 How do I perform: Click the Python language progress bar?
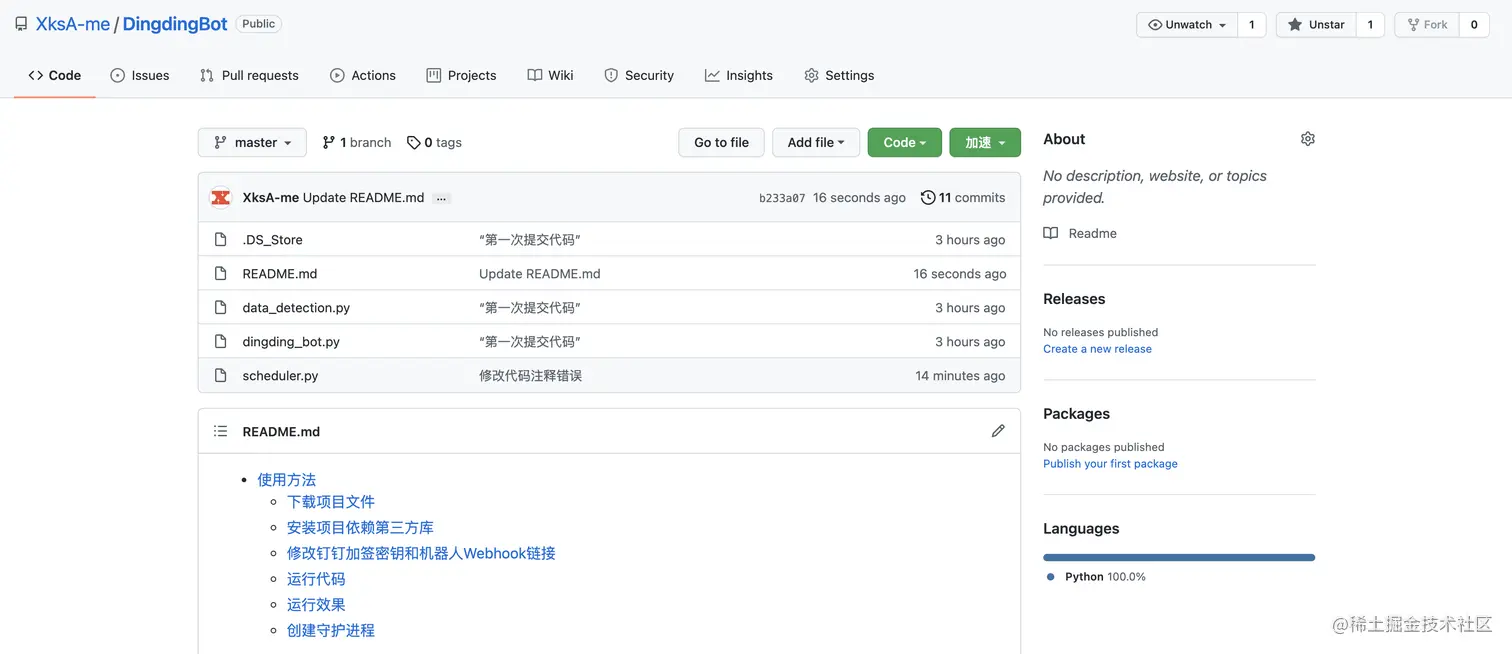pos(1179,557)
